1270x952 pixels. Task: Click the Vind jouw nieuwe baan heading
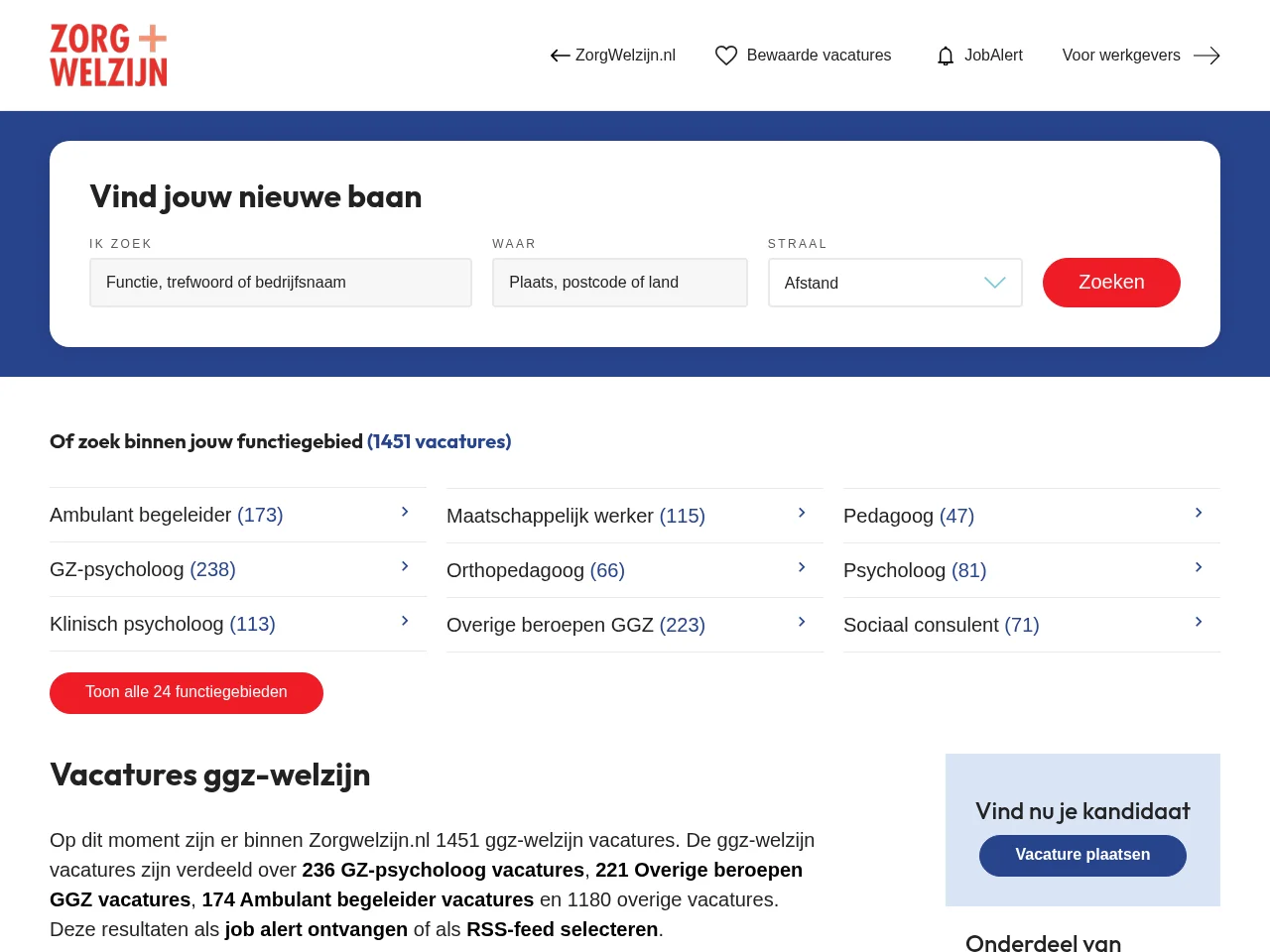(256, 196)
